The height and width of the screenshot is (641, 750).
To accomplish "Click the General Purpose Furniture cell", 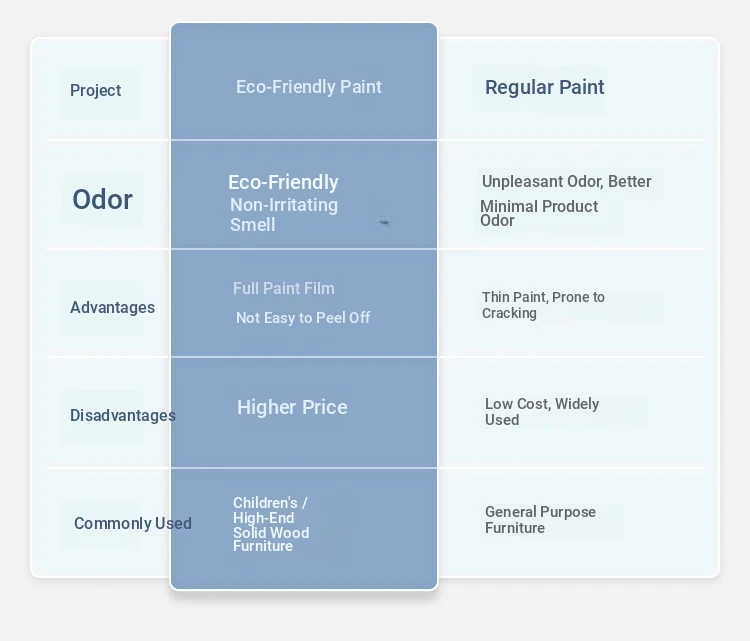I will tap(540, 519).
